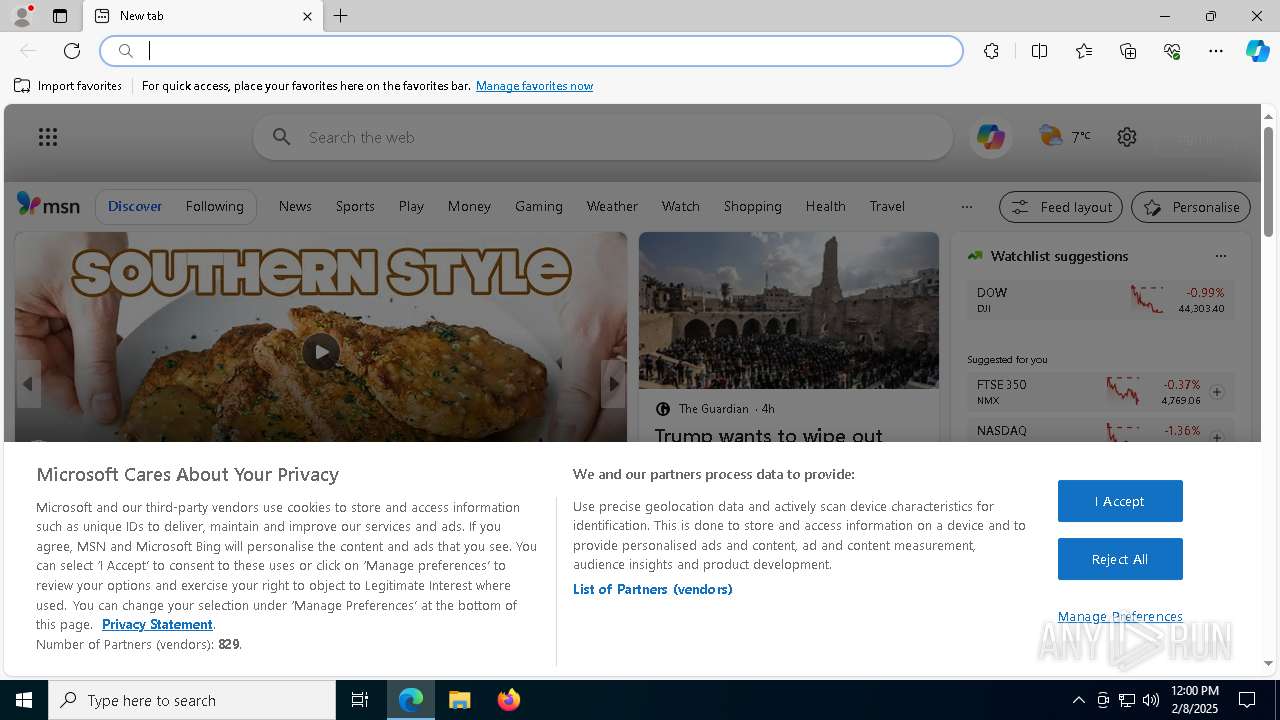1280x720 pixels.
Task: Click the Windows taskbar search box
Action: coord(192,700)
